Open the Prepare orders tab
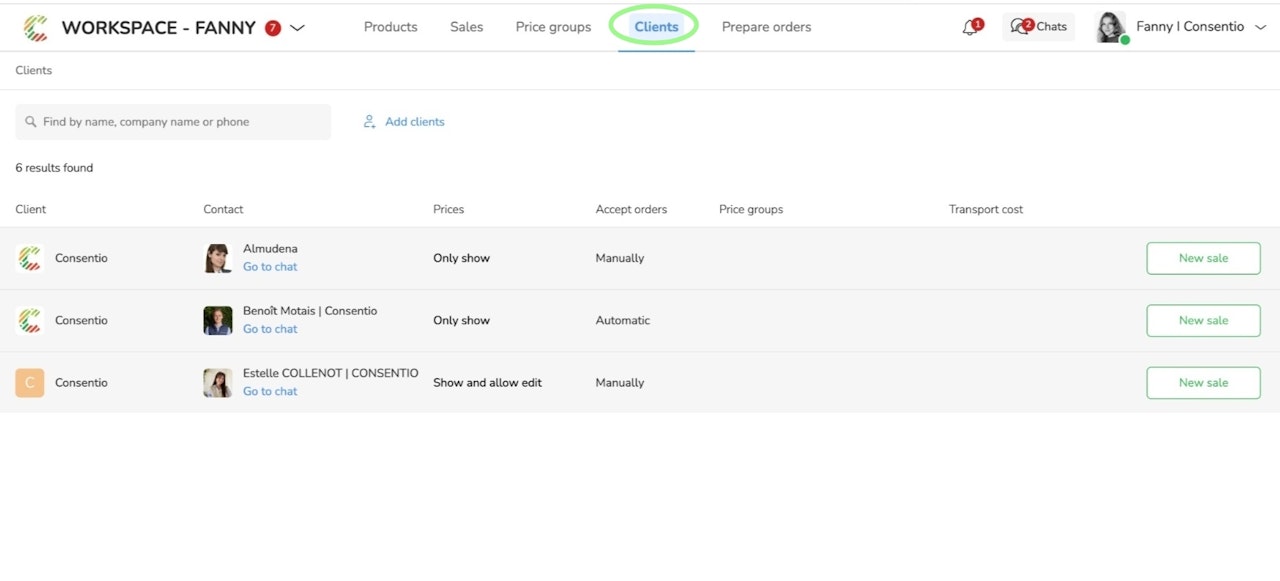 click(x=766, y=27)
